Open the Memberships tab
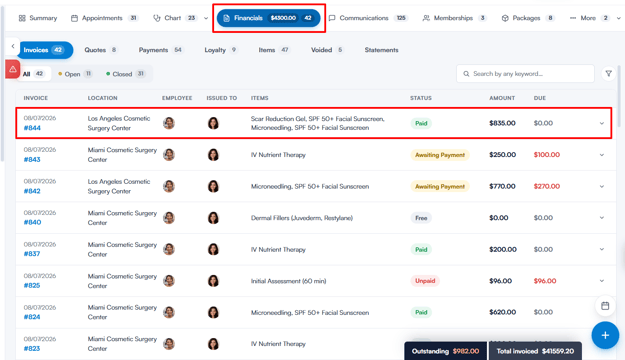This screenshot has height=360, width=625. [454, 18]
